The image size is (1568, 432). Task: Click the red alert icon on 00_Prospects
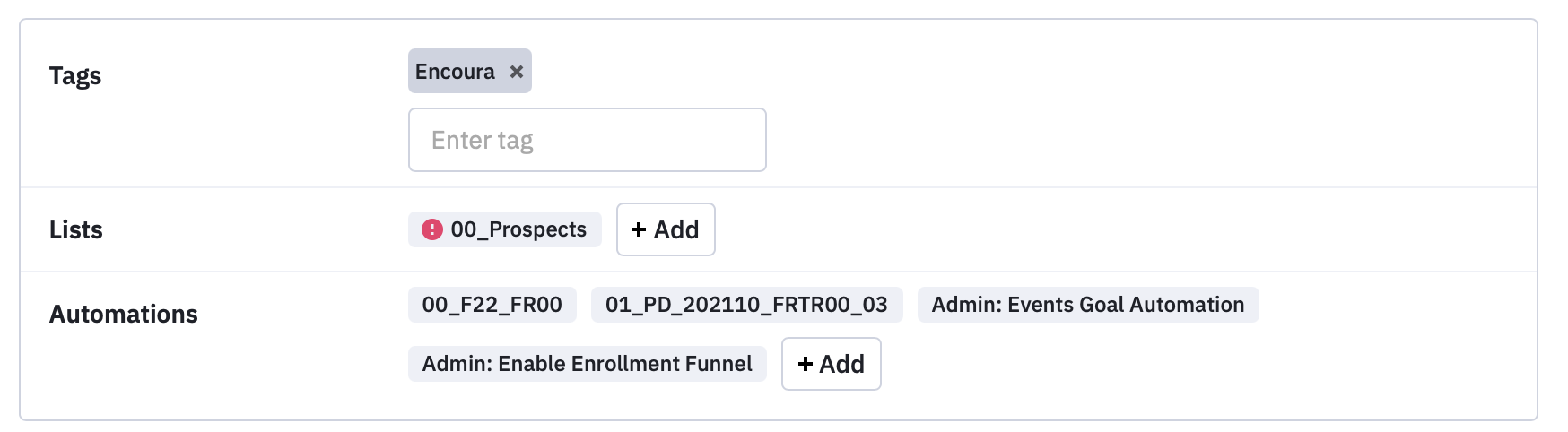click(432, 229)
